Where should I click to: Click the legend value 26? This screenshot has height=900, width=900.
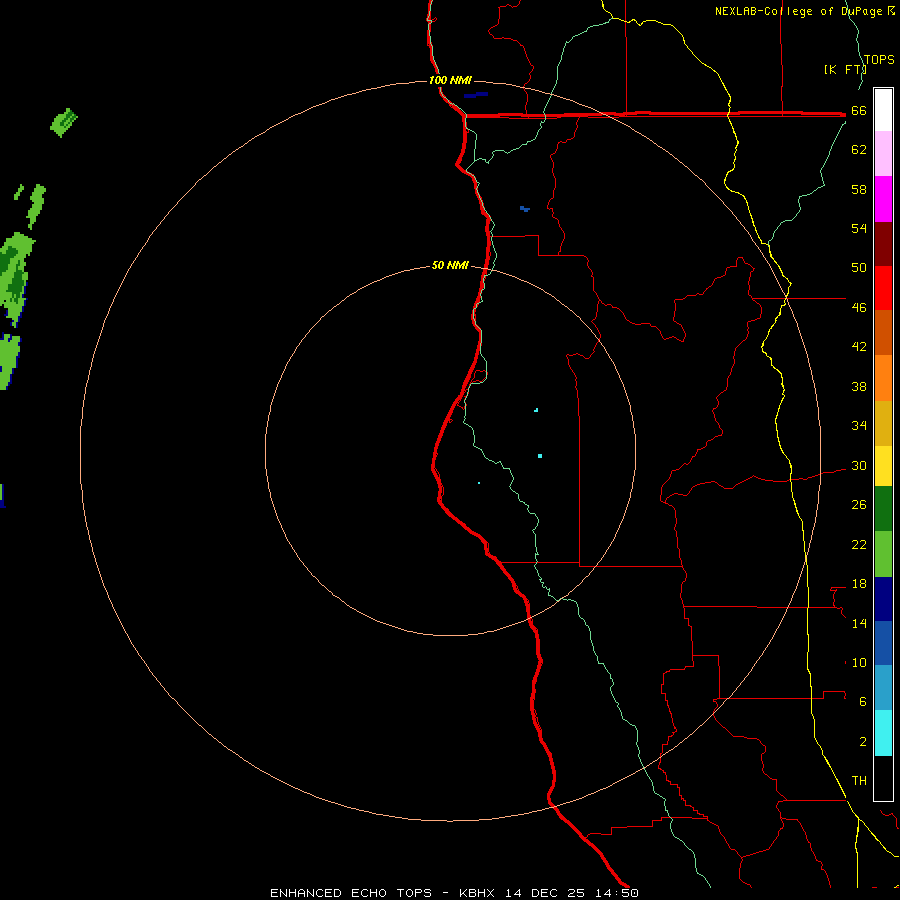tap(859, 505)
